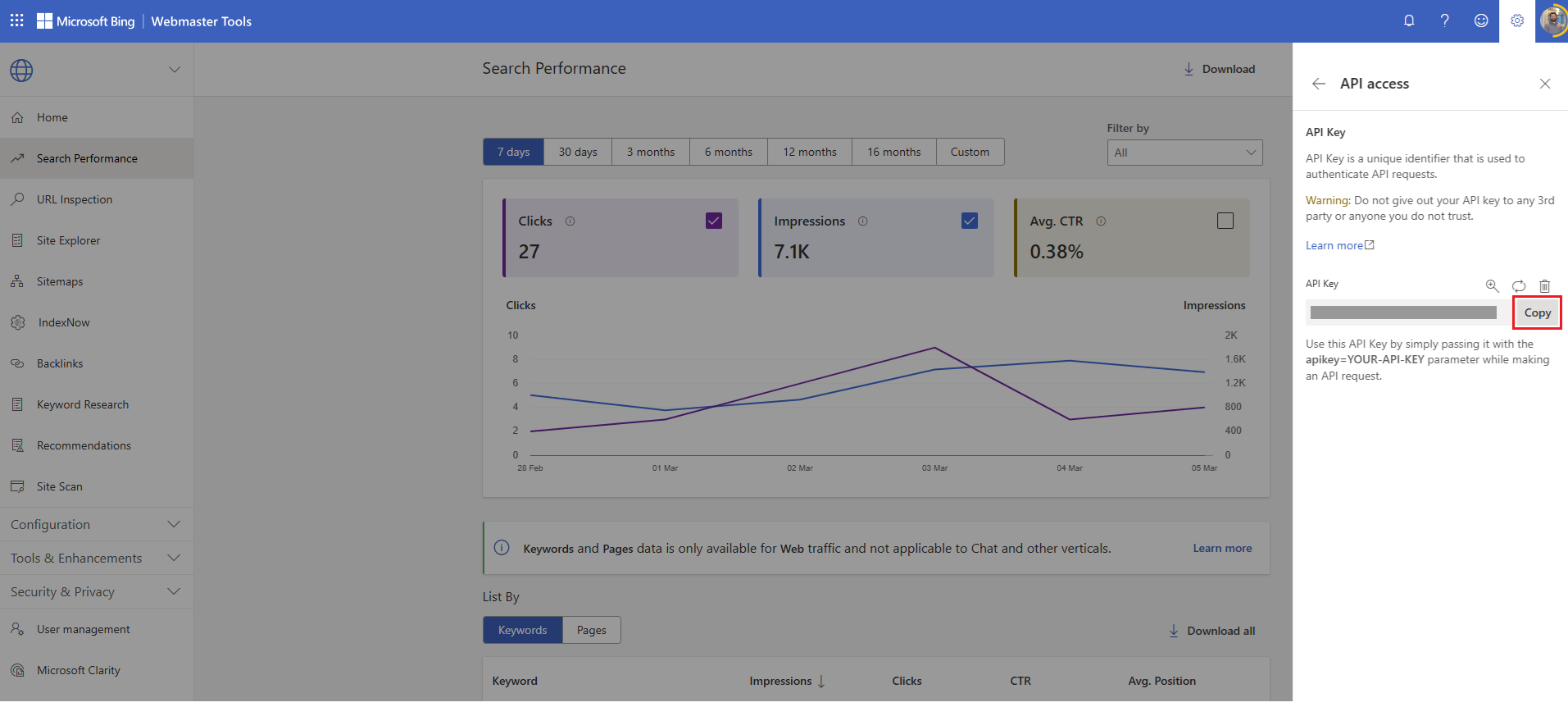The image size is (1568, 707).
Task: Click the delete API key trash icon
Action: pos(1544,285)
